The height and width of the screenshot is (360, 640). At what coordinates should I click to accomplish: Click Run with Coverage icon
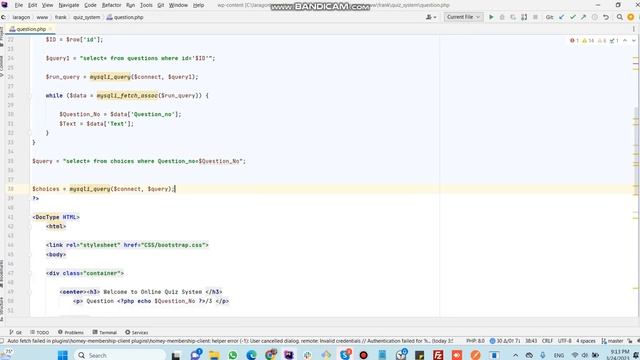pyautogui.click(x=513, y=17)
